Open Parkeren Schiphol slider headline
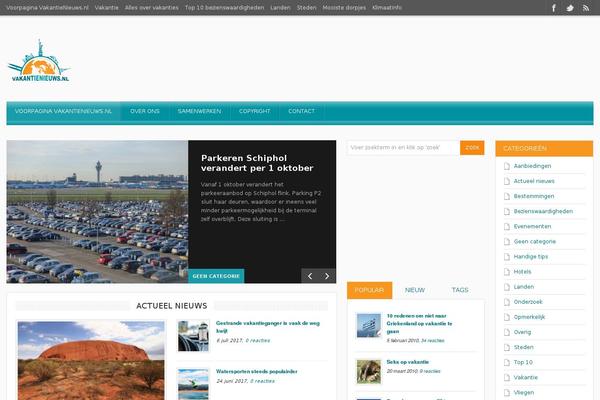Viewport: 600px width, 400px height. (257, 163)
